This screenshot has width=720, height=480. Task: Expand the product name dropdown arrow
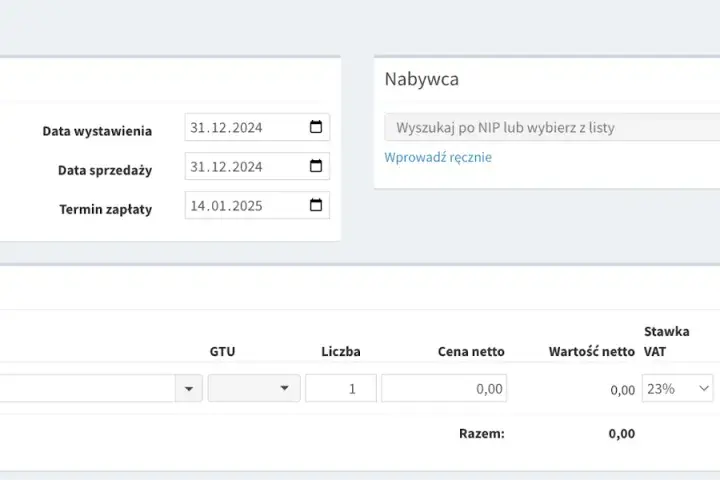click(189, 389)
